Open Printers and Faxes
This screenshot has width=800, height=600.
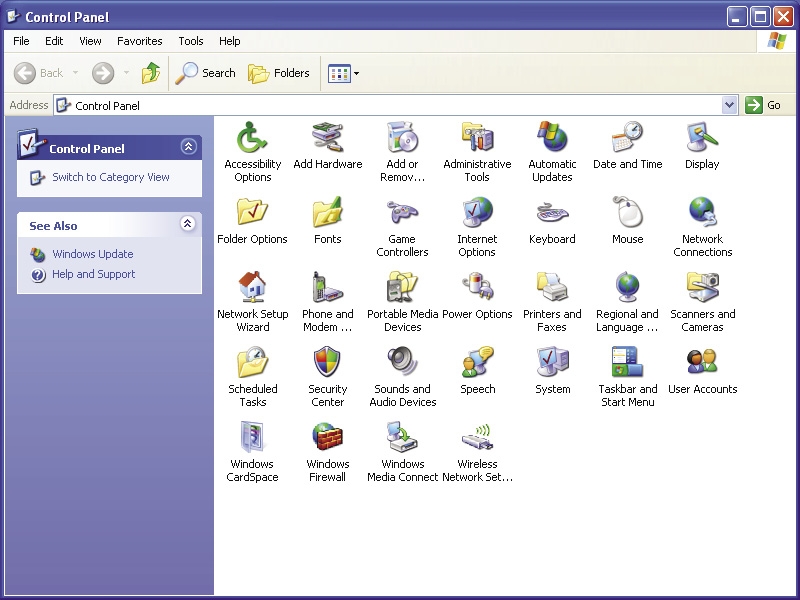552,288
